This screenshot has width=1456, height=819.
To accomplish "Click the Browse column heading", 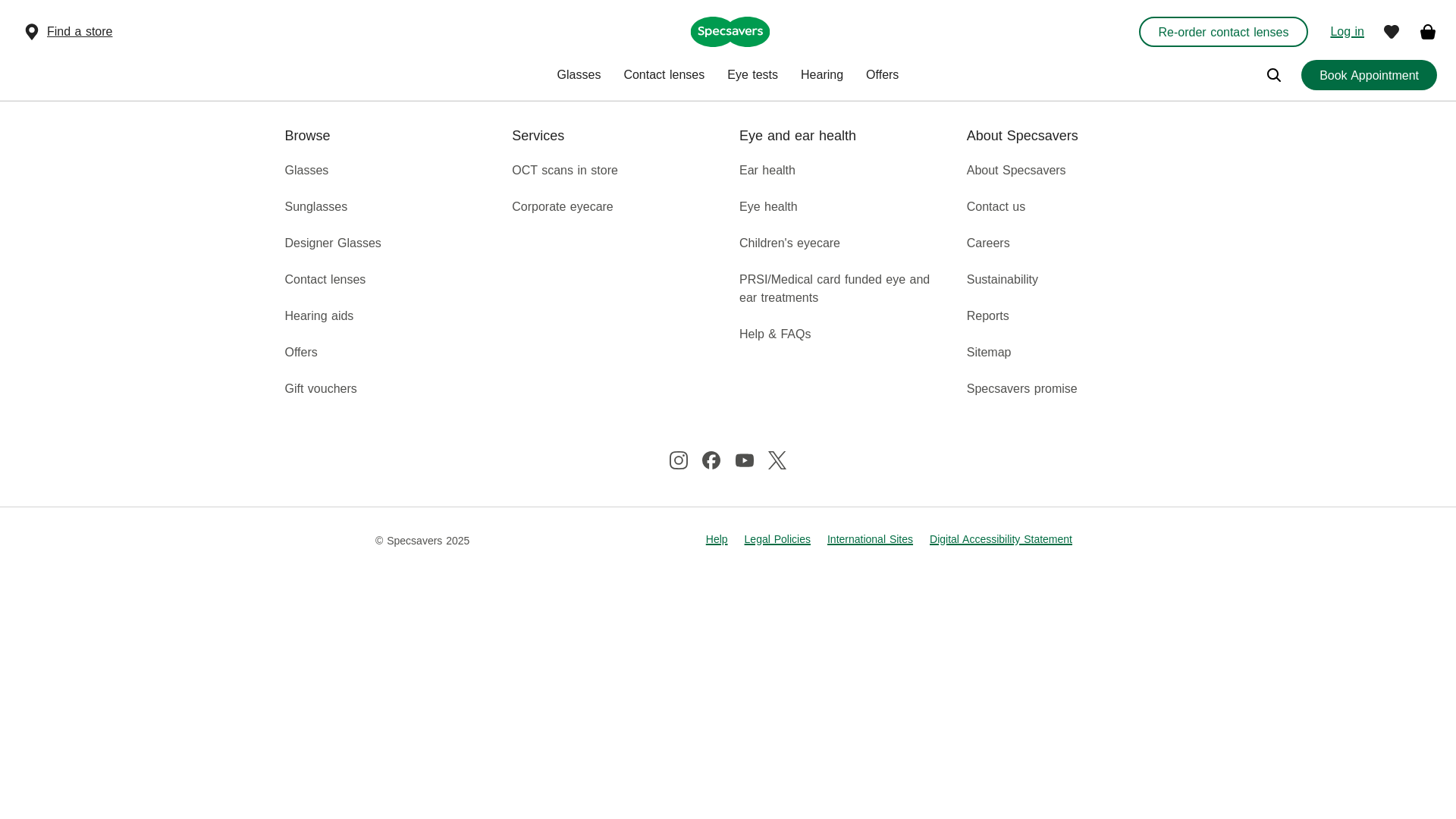I will [x=307, y=136].
